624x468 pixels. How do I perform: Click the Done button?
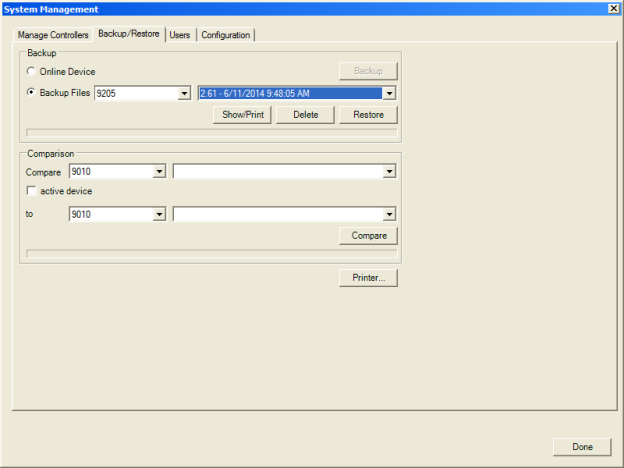[x=582, y=447]
